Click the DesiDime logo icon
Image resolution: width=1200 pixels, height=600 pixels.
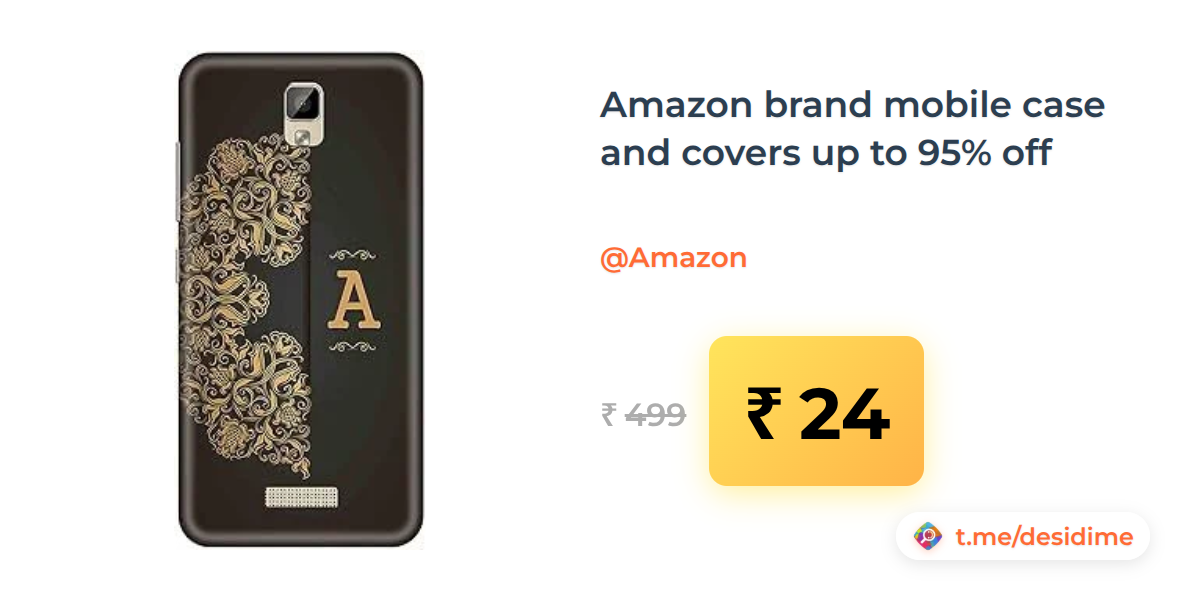928,537
